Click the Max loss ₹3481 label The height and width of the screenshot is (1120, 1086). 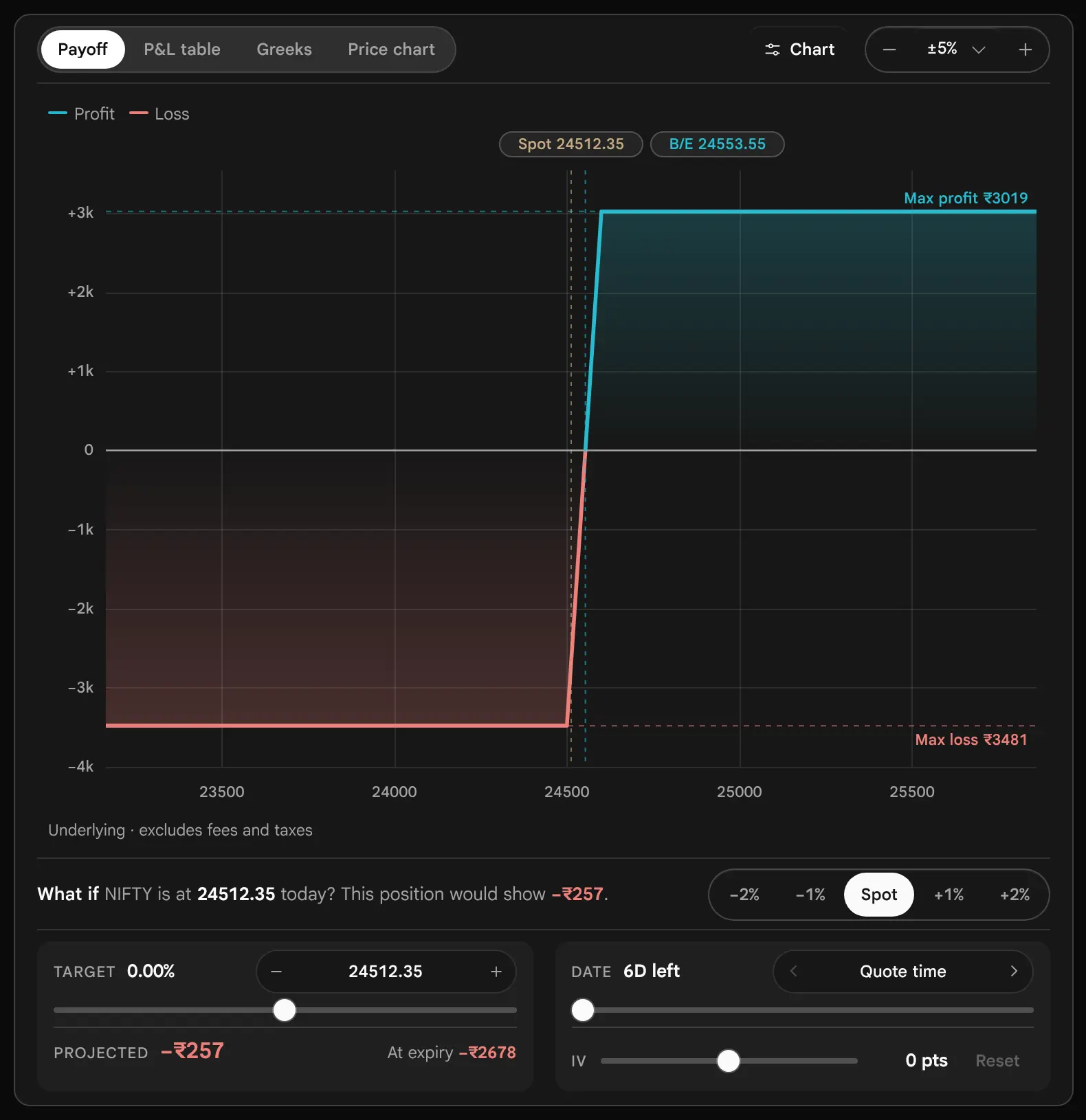point(971,739)
